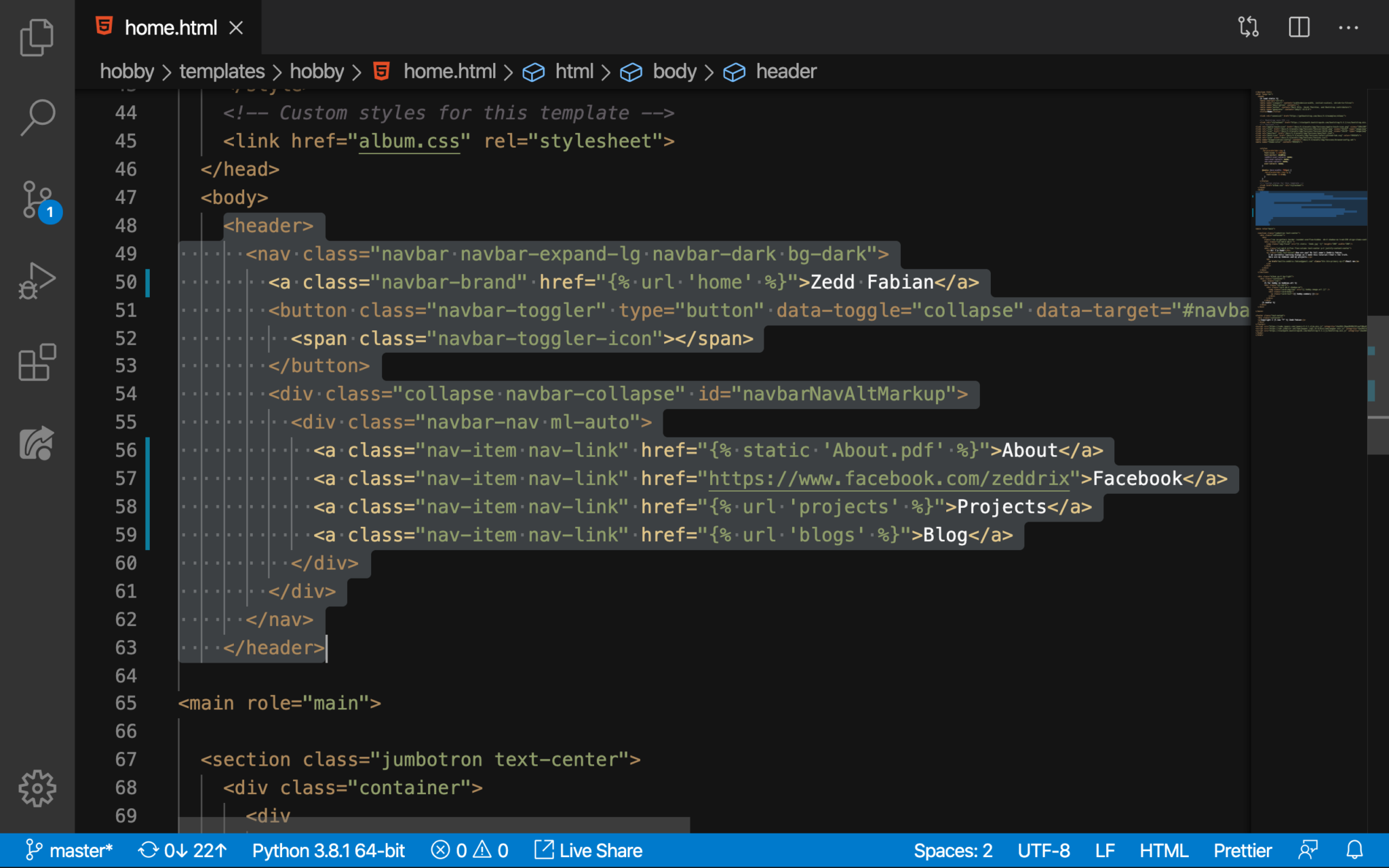Click the Prettier formatter status
Image resolution: width=1389 pixels, height=868 pixels.
click(x=1243, y=850)
